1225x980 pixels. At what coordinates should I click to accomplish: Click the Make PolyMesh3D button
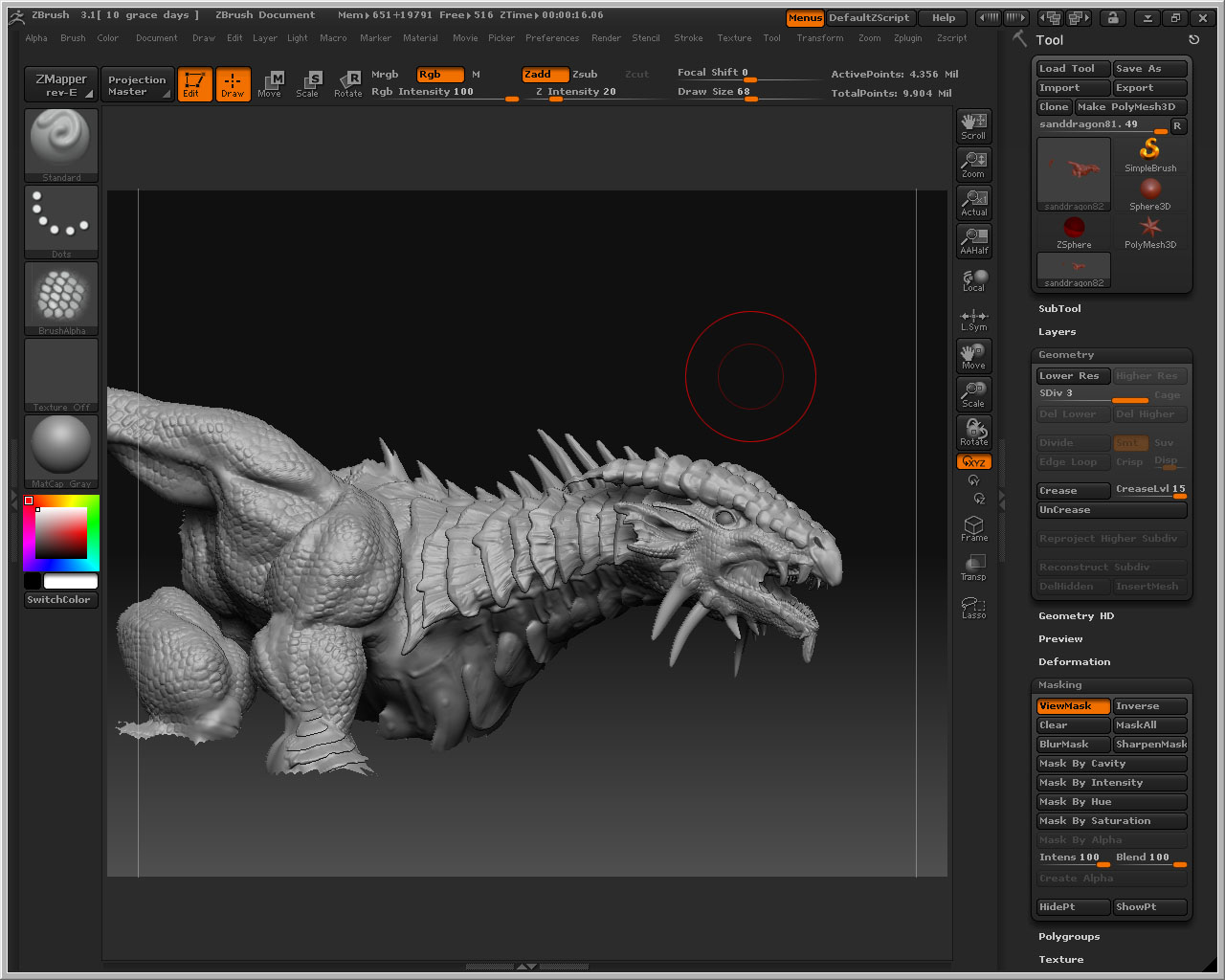(1131, 107)
